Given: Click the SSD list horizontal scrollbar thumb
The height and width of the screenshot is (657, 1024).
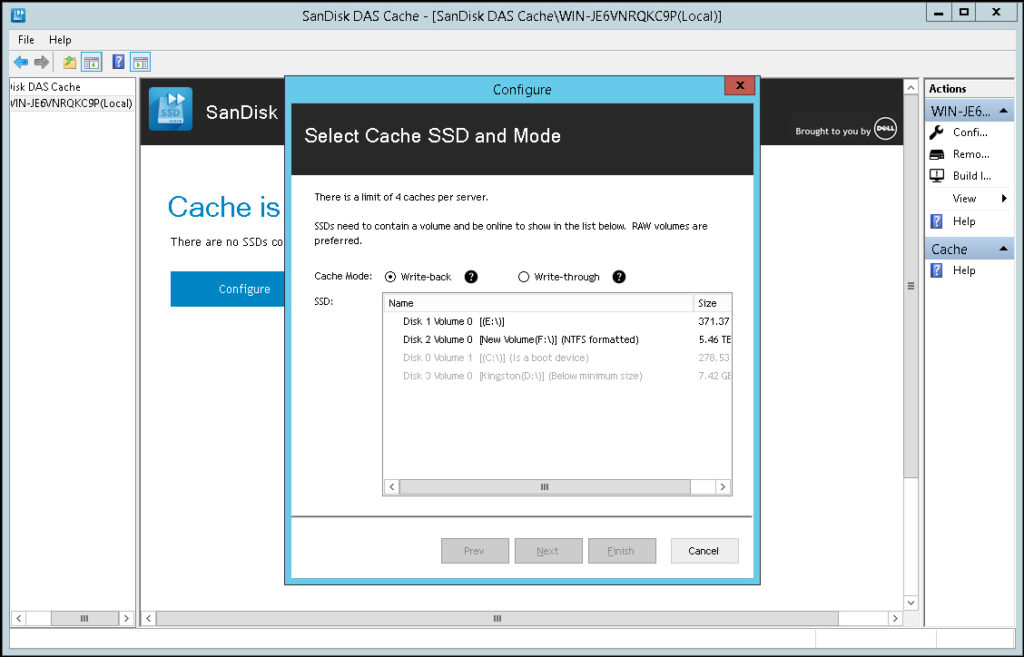Looking at the screenshot, I should [x=545, y=487].
